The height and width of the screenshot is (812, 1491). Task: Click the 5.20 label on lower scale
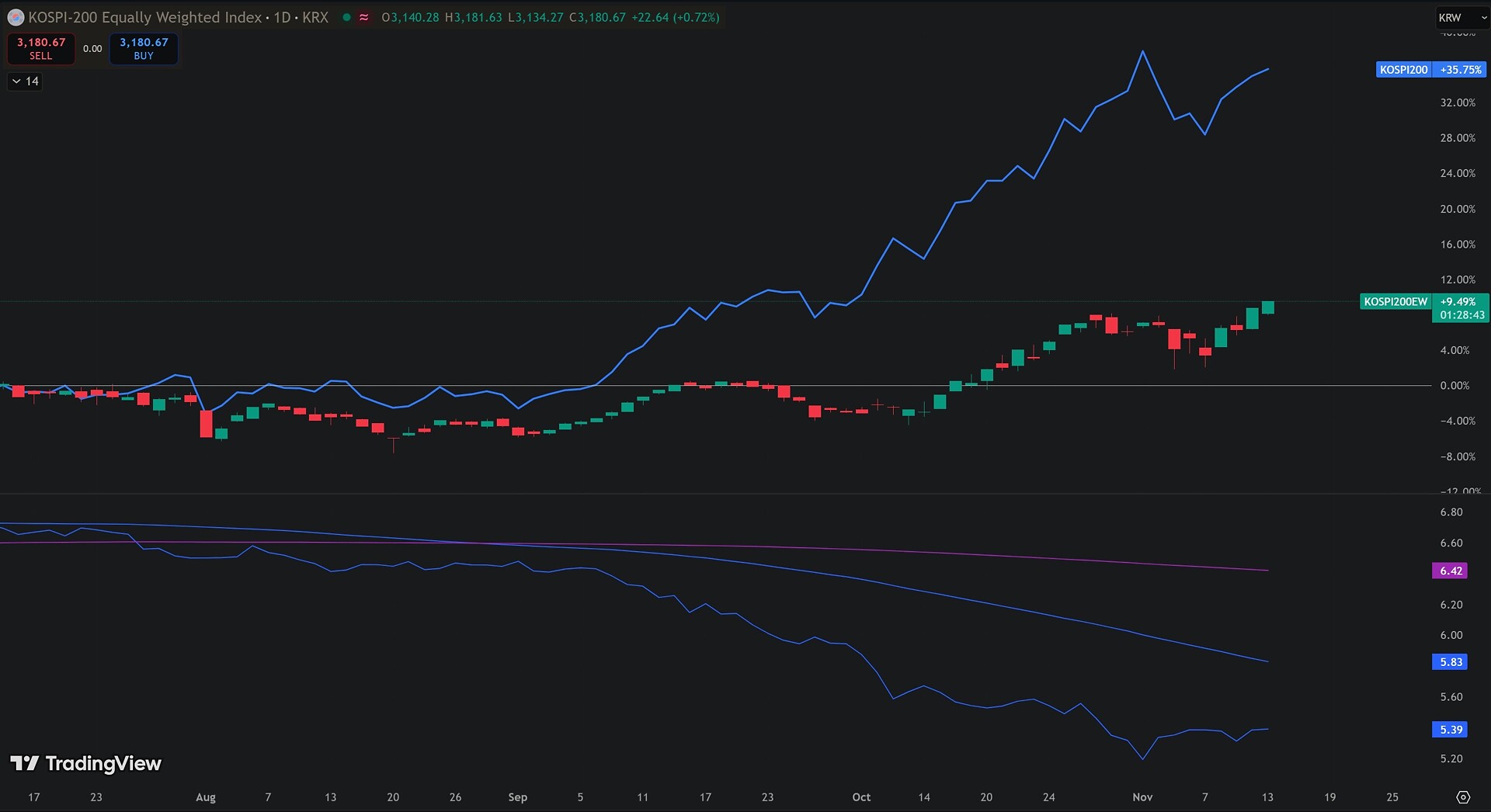(1451, 758)
